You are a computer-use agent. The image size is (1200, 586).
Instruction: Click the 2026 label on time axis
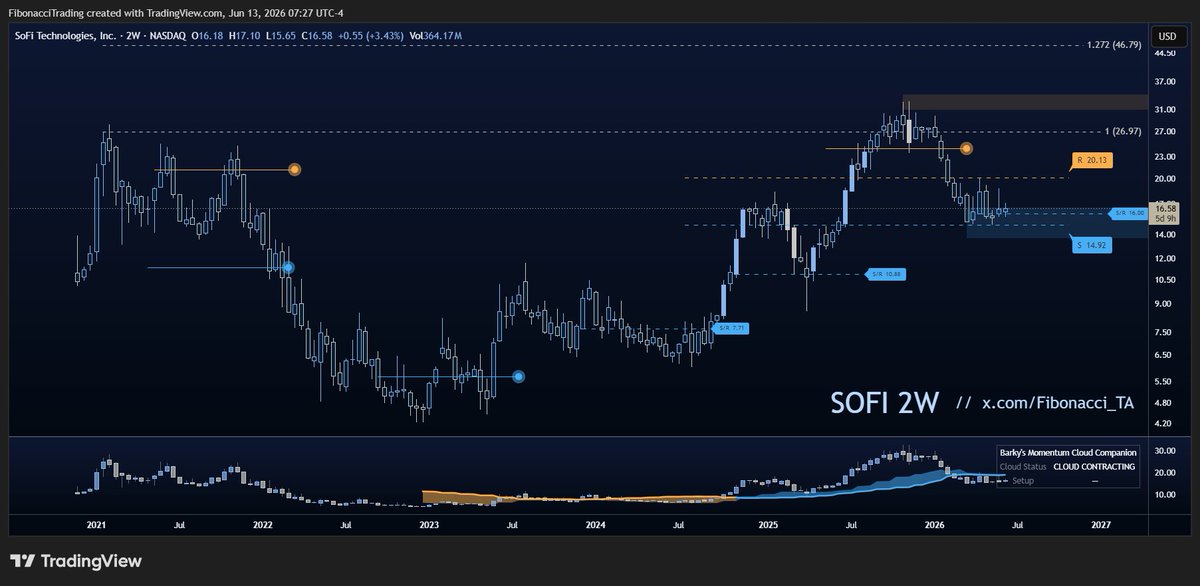click(935, 524)
